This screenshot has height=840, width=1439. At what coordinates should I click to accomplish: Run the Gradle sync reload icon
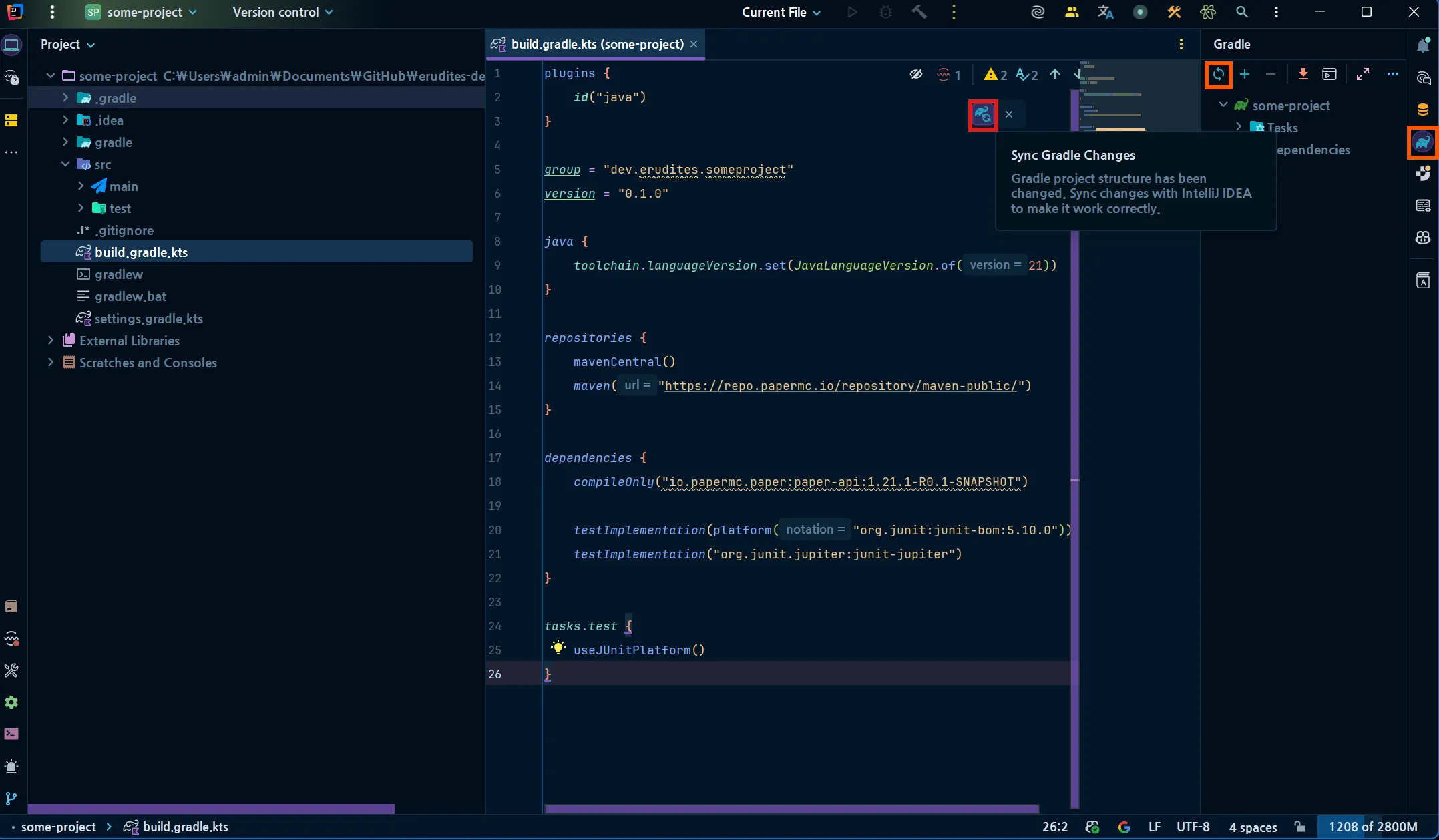(1218, 74)
